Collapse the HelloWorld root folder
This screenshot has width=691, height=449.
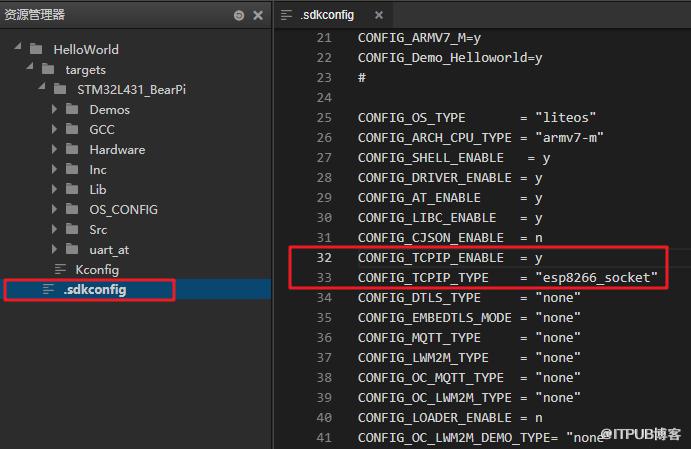tap(18, 46)
